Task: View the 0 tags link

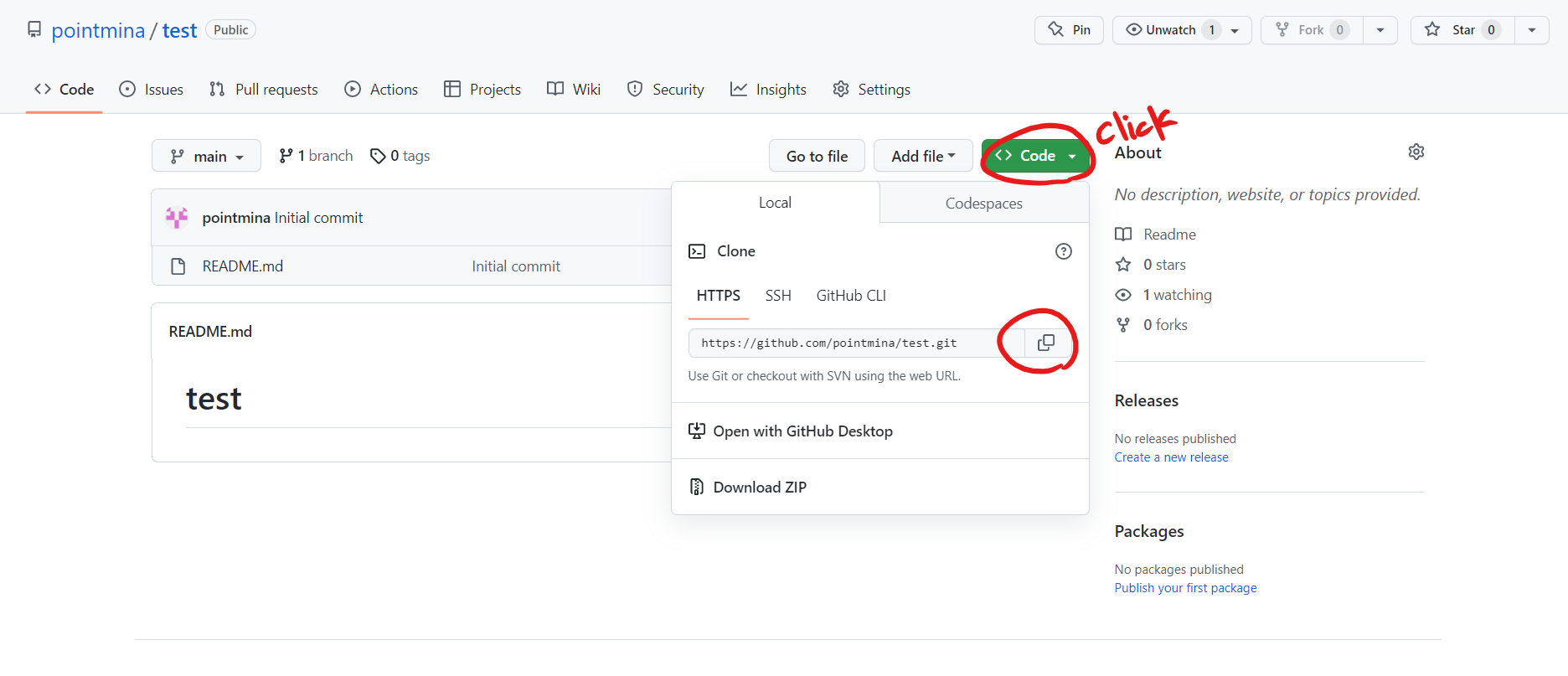Action: [400, 156]
